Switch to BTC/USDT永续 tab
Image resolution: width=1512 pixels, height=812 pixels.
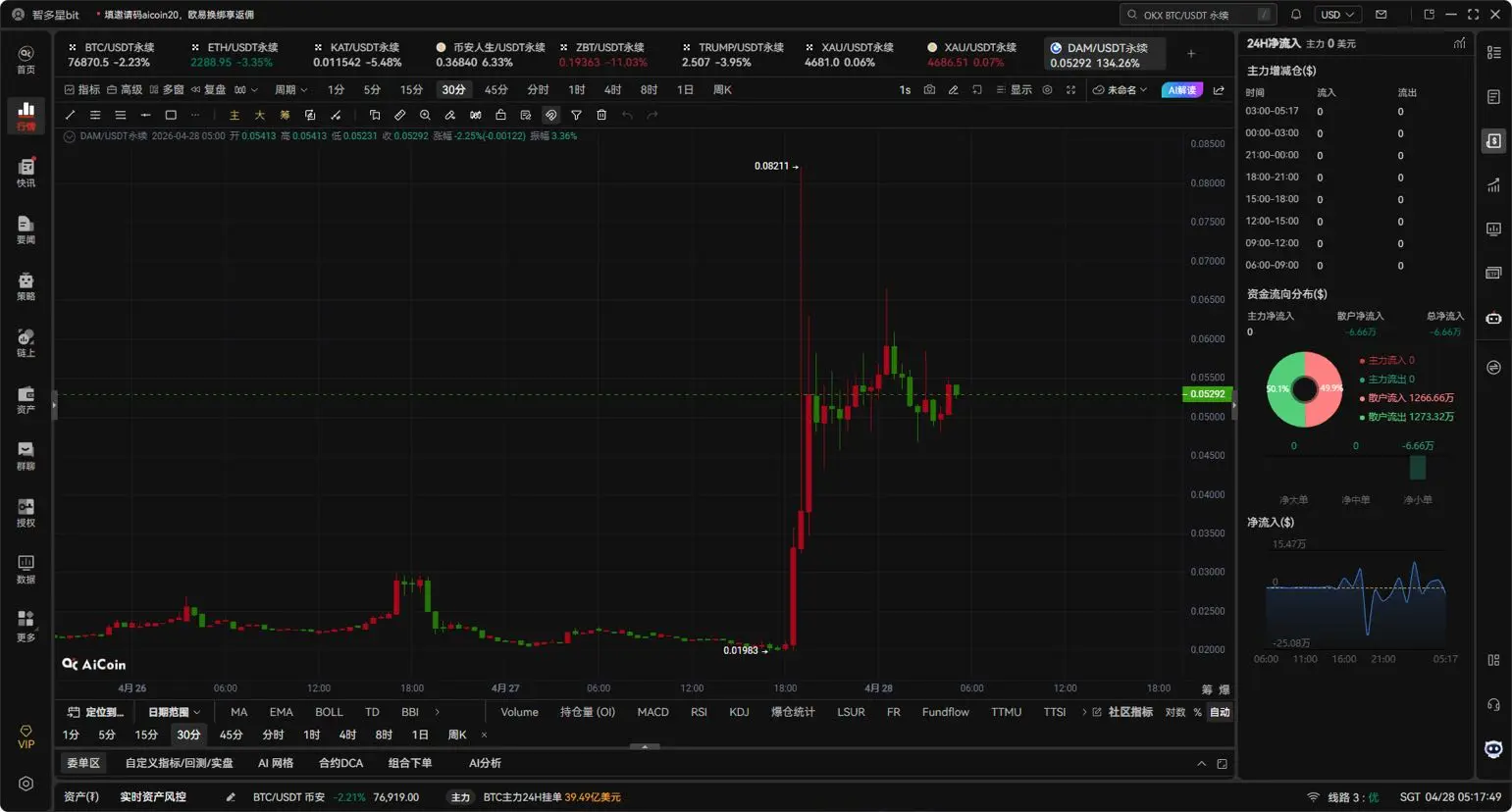[x=113, y=55]
